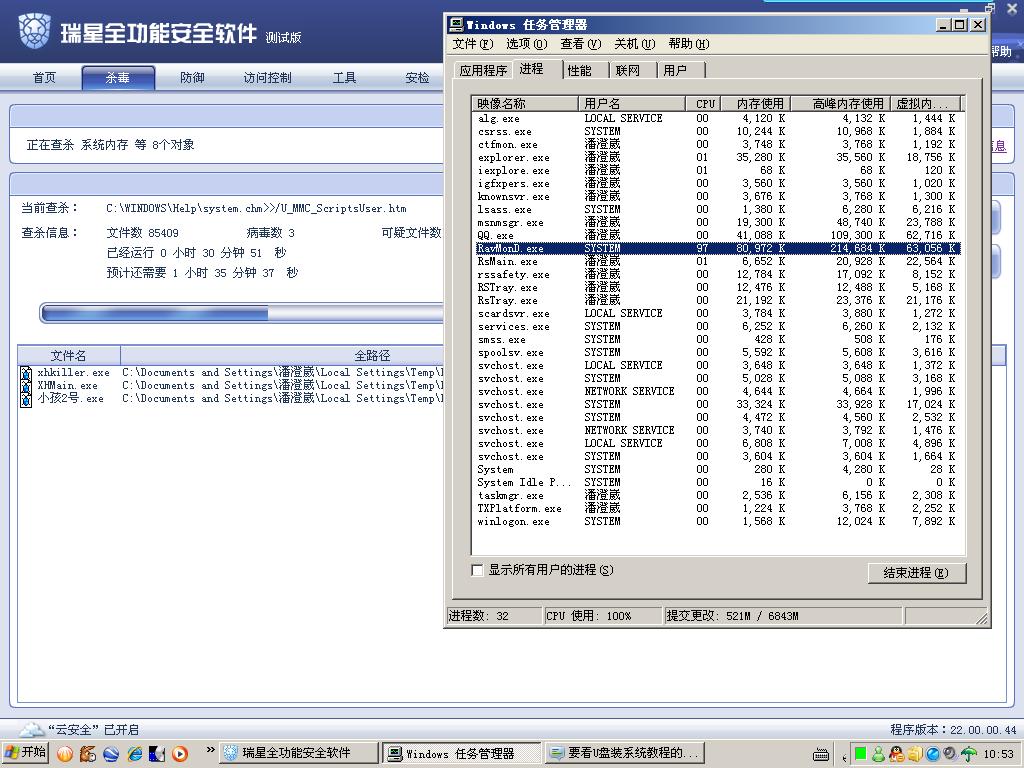Switch to the 性能 tab
Image resolution: width=1024 pixels, height=768 pixels.
pyautogui.click(x=579, y=71)
